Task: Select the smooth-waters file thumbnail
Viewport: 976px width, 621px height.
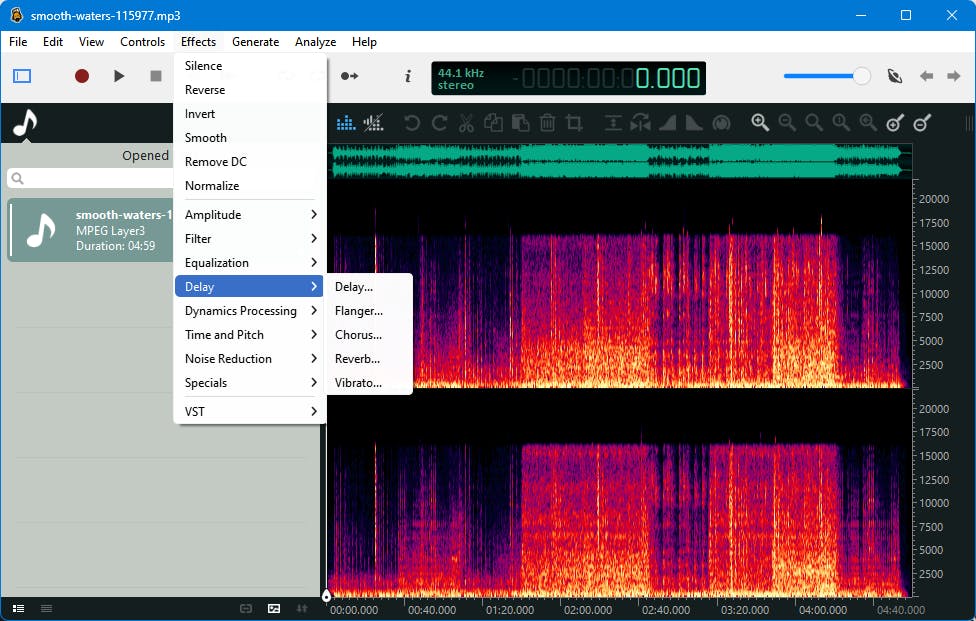Action: tap(40, 230)
